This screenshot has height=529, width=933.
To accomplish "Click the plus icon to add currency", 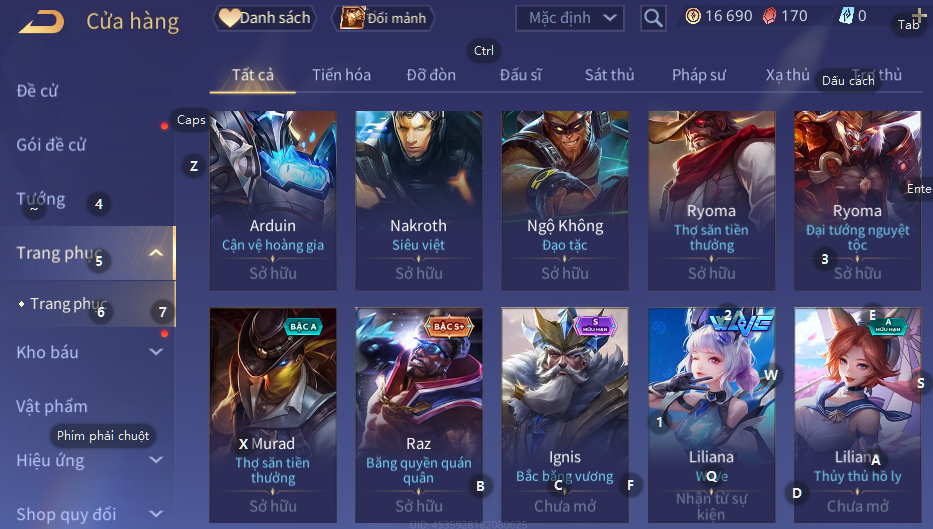I will click(919, 16).
